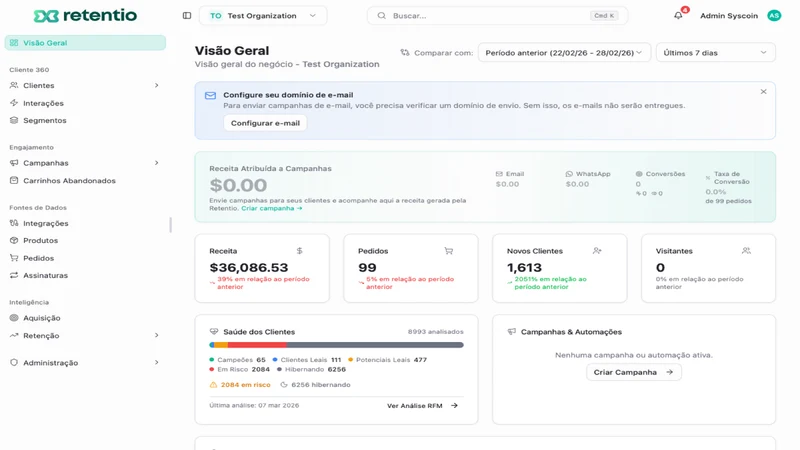
Task: Click the search magnifier icon
Action: [x=381, y=16]
